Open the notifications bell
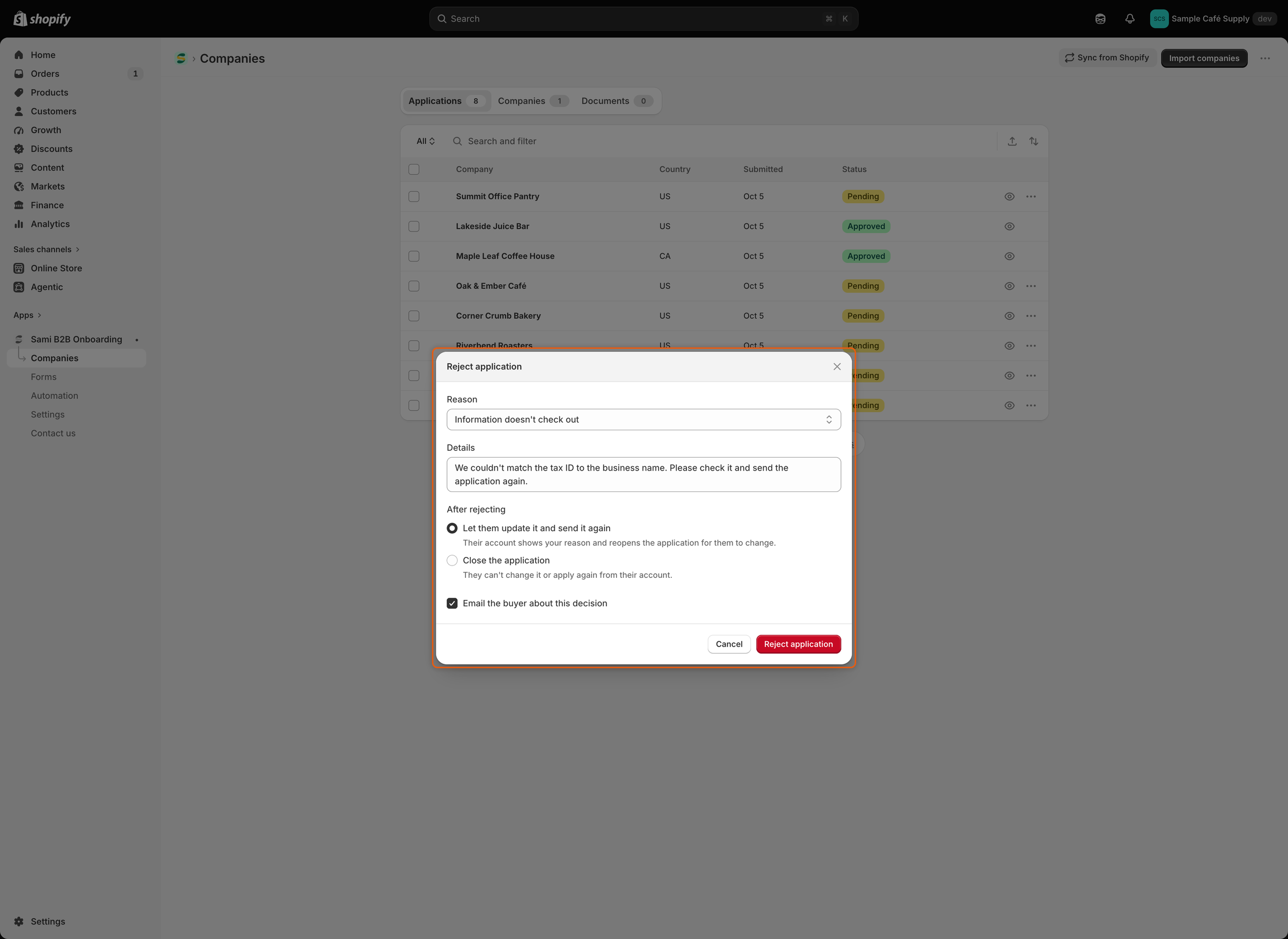1288x939 pixels. [x=1130, y=19]
